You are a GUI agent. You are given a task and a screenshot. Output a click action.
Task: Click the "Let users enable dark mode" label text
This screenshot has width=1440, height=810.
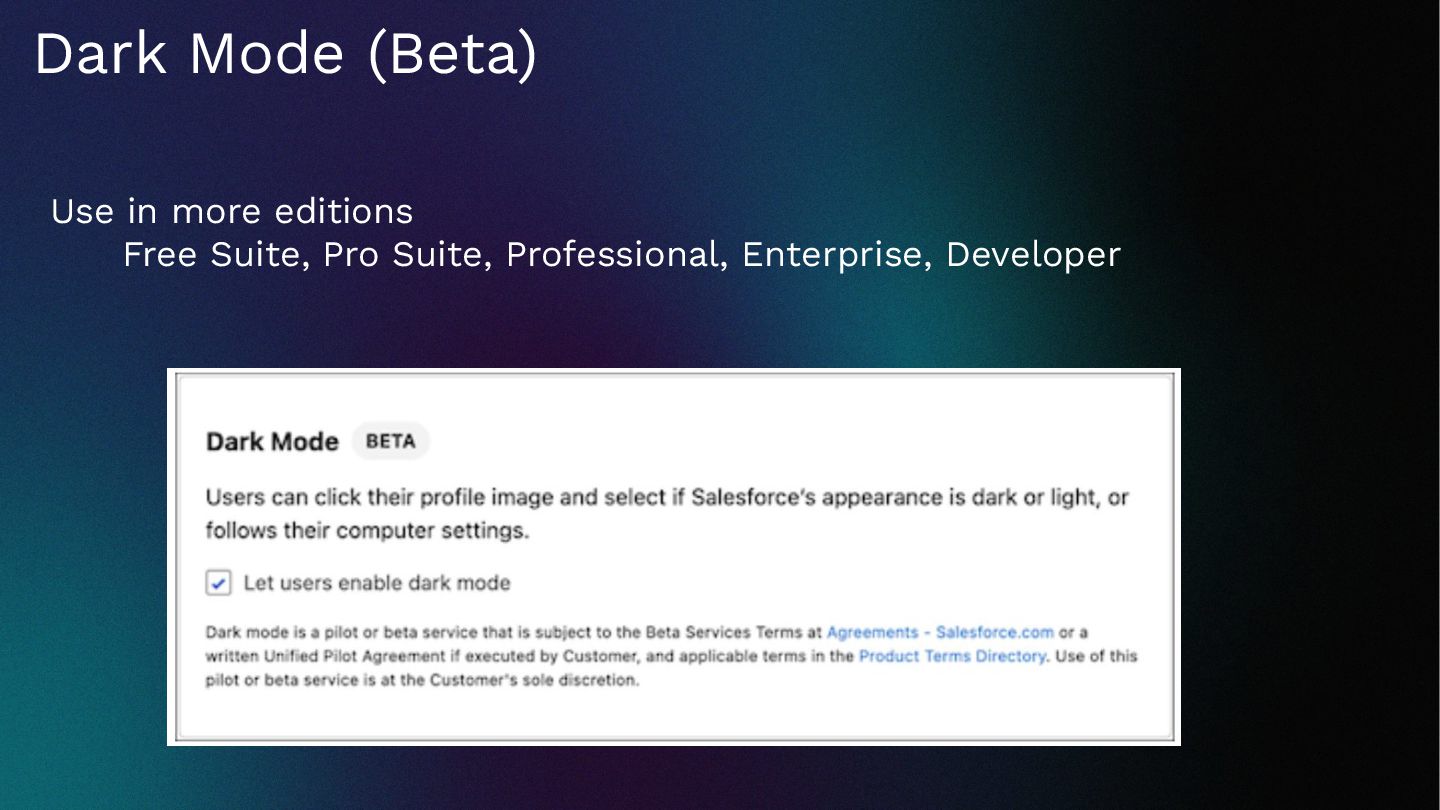point(376,583)
